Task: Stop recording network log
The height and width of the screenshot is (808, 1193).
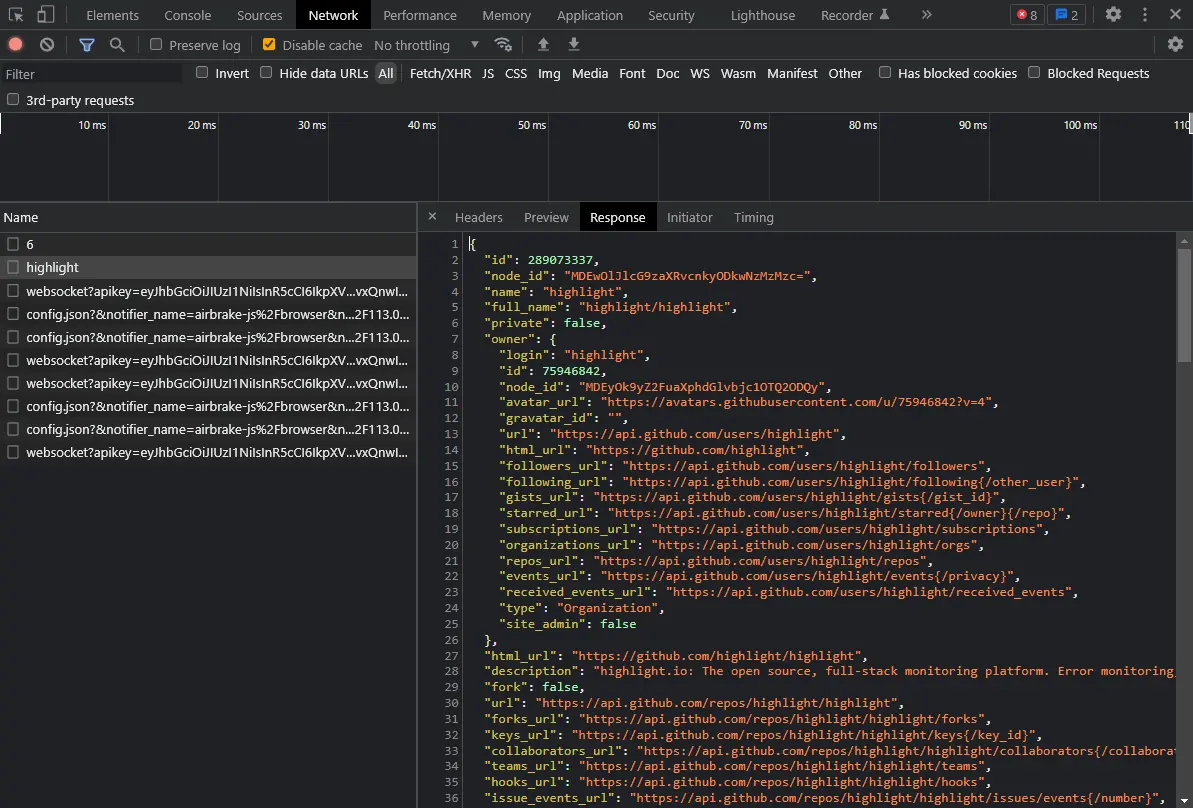Action: 14,44
